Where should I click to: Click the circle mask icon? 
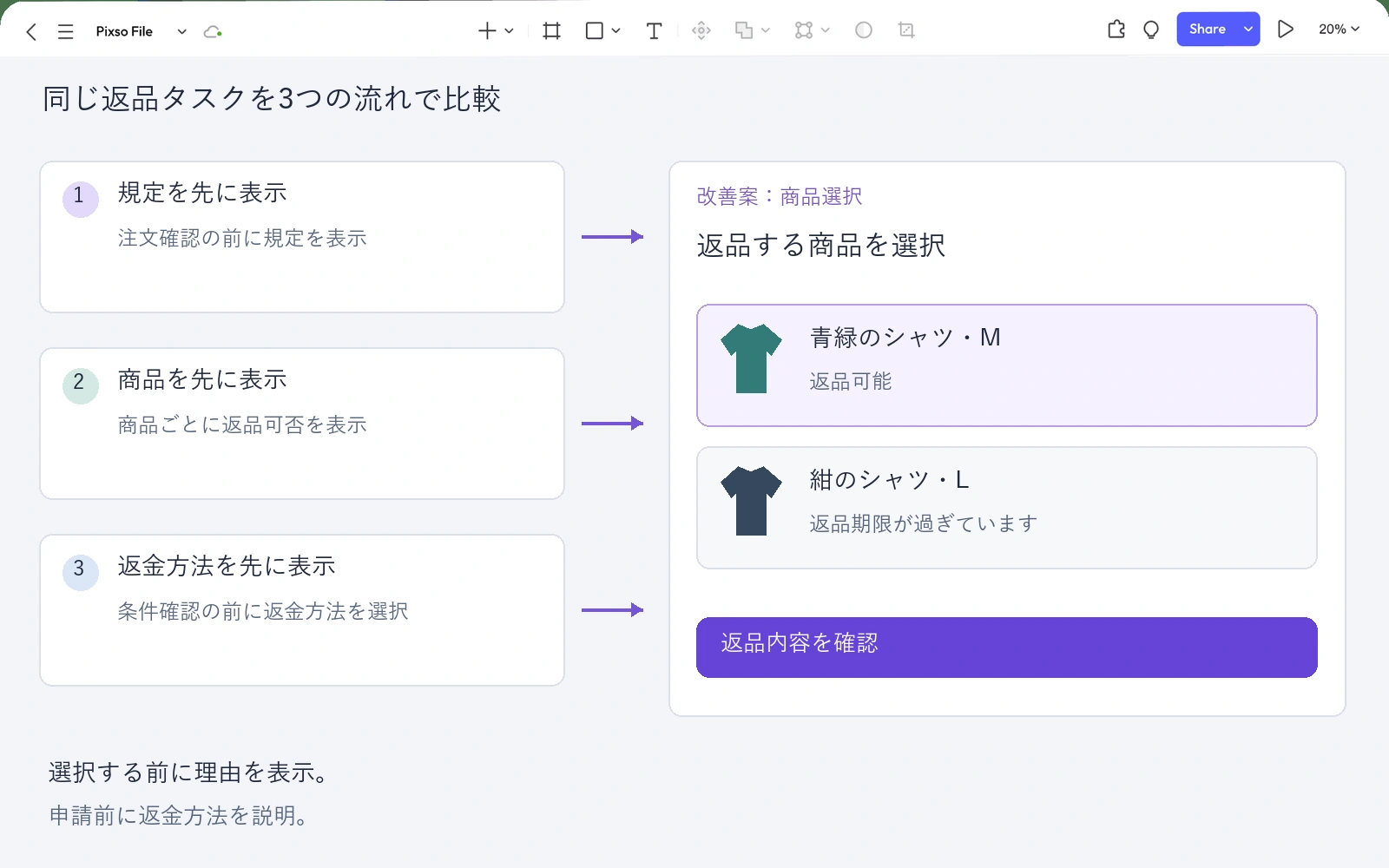(864, 31)
